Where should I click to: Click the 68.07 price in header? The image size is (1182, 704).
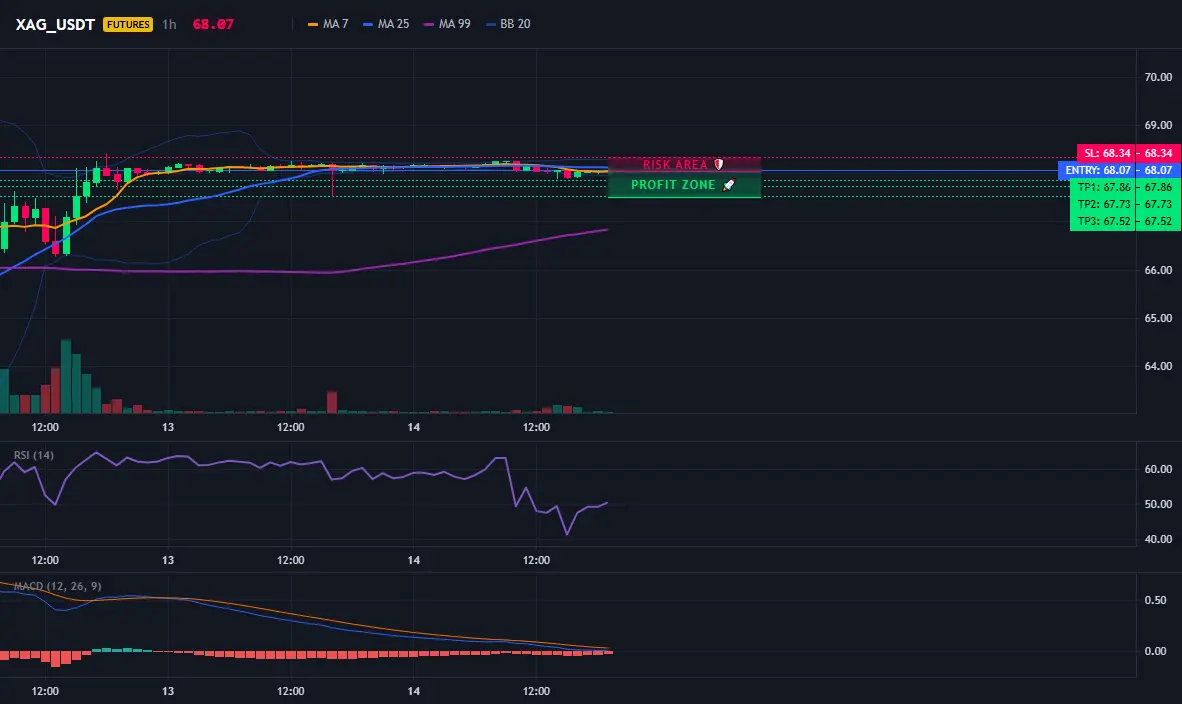(213, 24)
